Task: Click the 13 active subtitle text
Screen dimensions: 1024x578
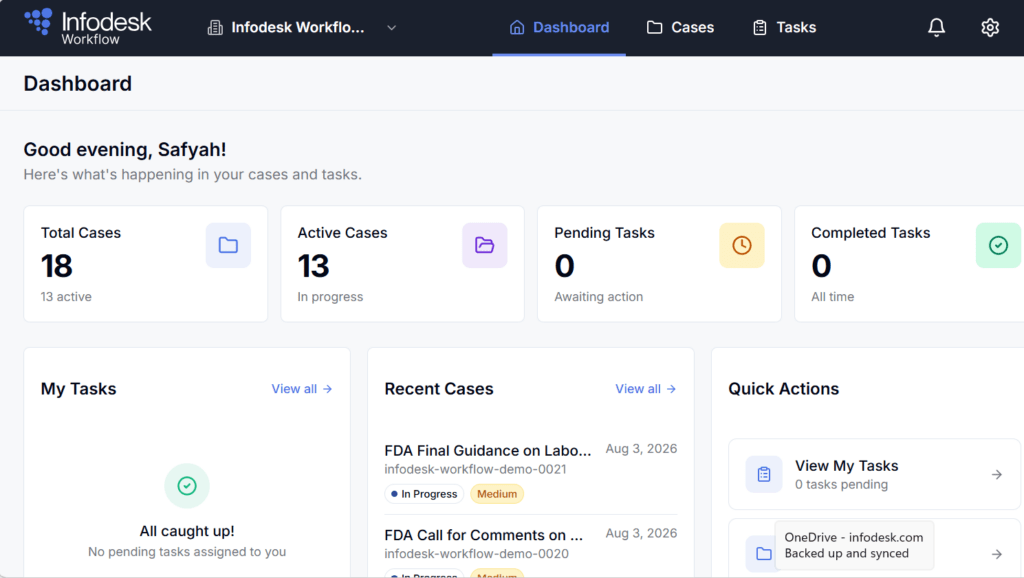Action: pos(66,297)
